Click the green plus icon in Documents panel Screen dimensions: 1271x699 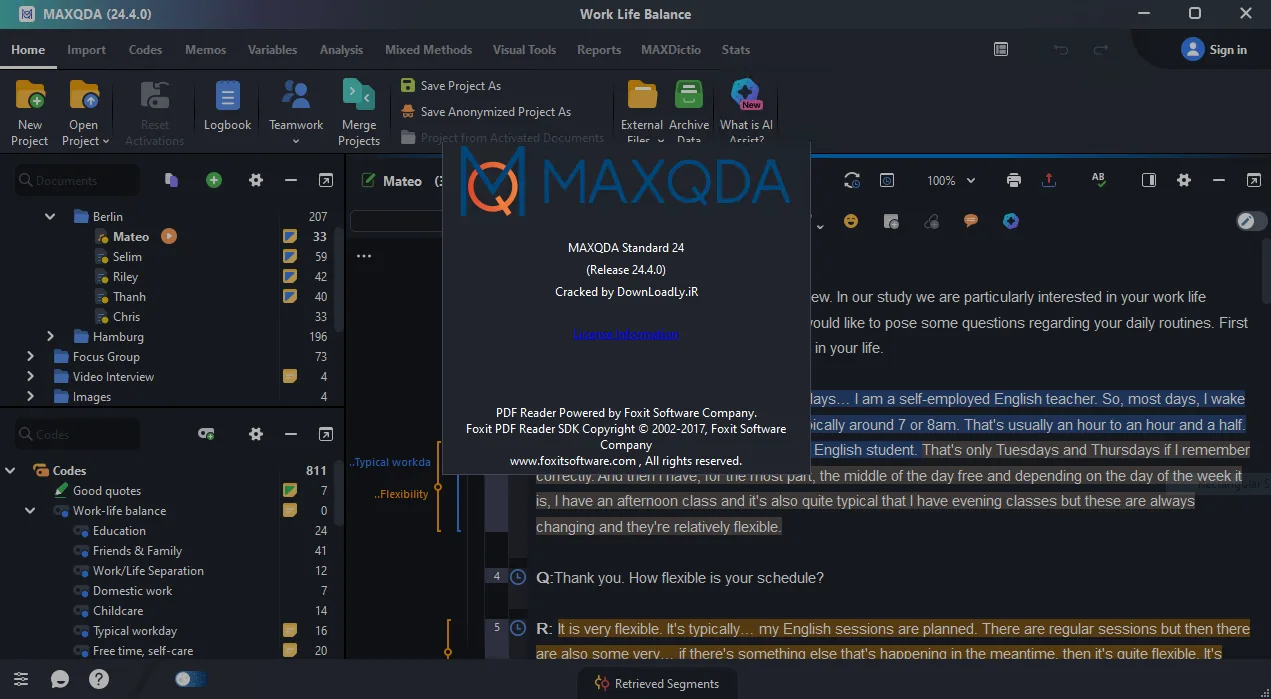[214, 180]
